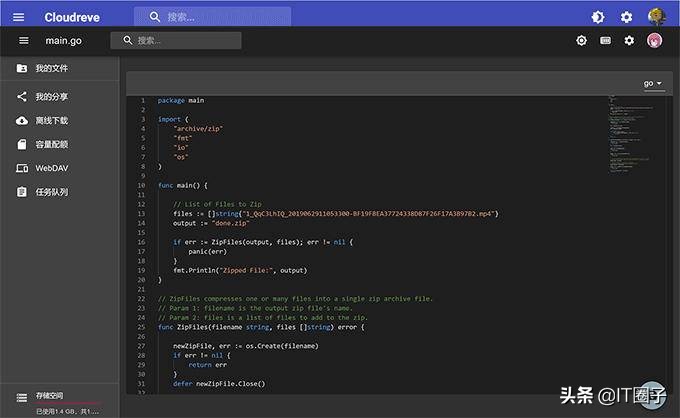The height and width of the screenshot is (418, 680).
Task: Open 离线下载 in sidebar
Action: pos(59,121)
